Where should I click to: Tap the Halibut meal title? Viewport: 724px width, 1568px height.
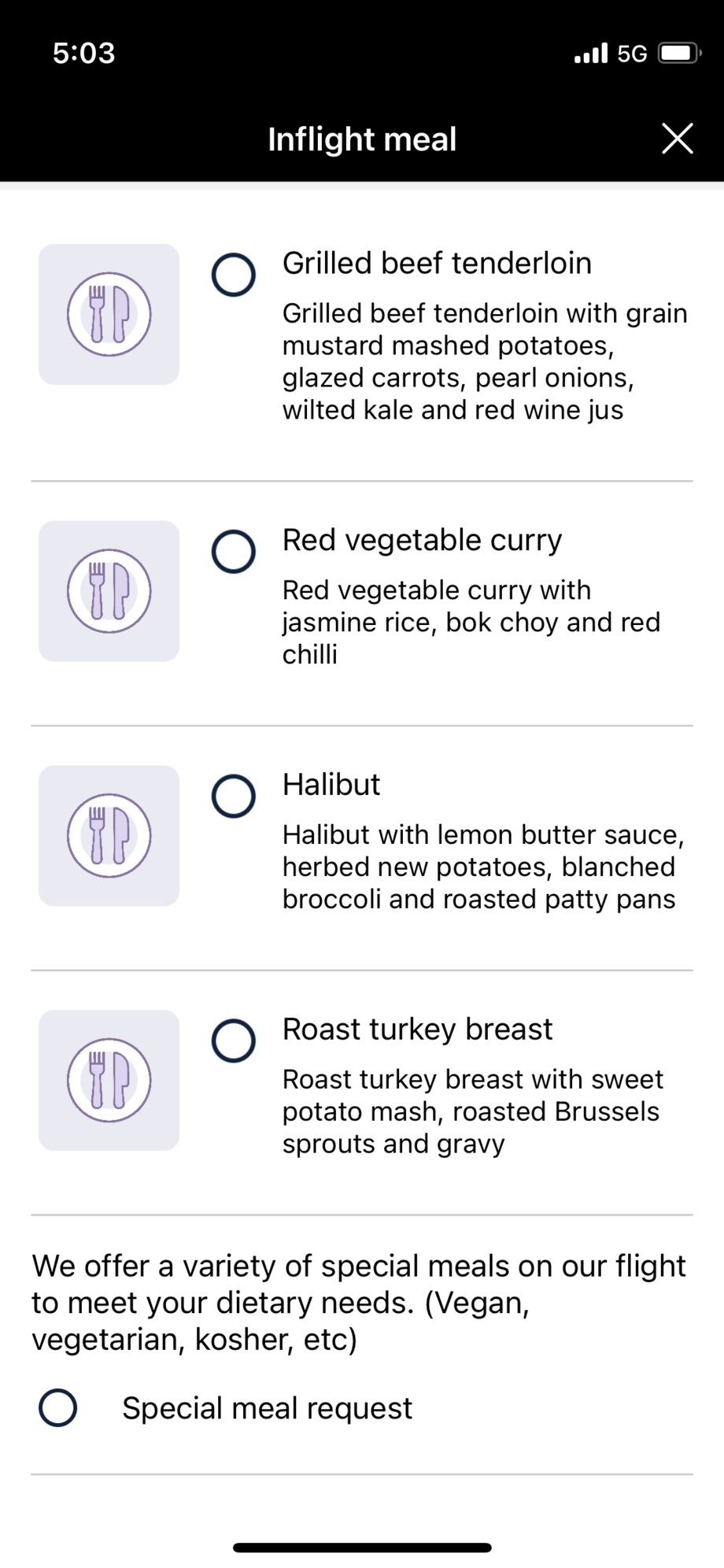(x=331, y=785)
